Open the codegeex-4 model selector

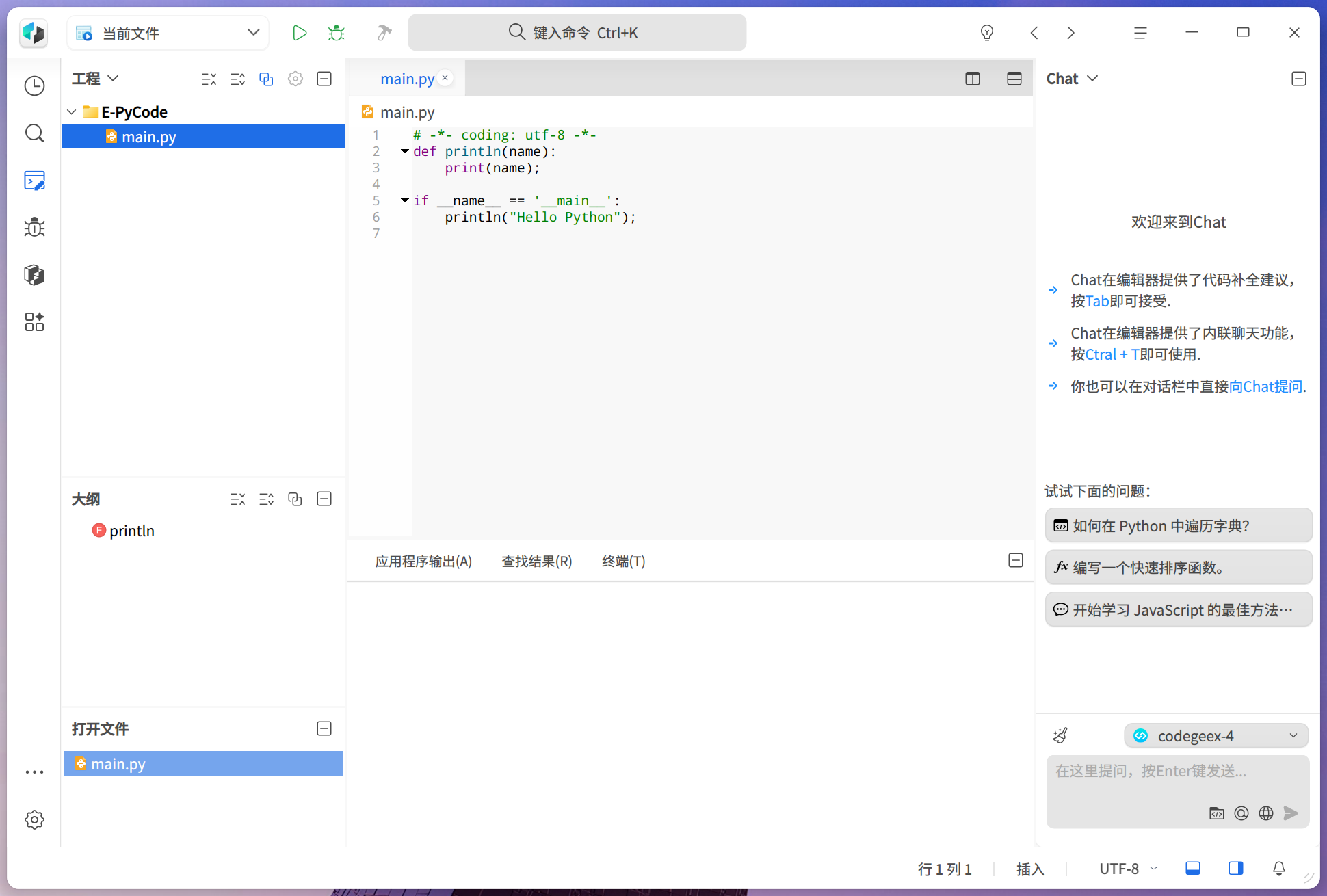(1216, 736)
